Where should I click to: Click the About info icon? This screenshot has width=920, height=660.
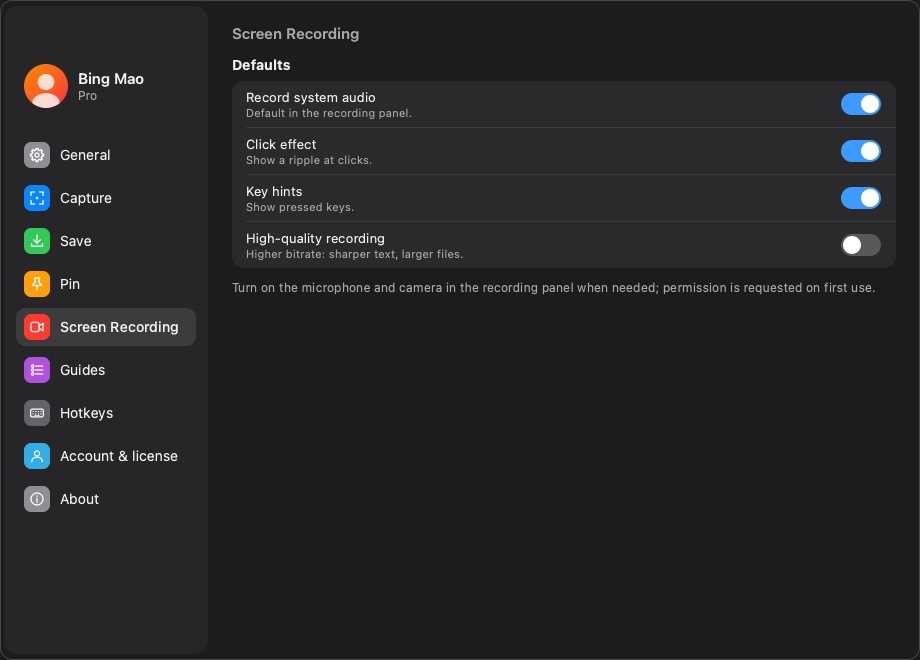36,499
